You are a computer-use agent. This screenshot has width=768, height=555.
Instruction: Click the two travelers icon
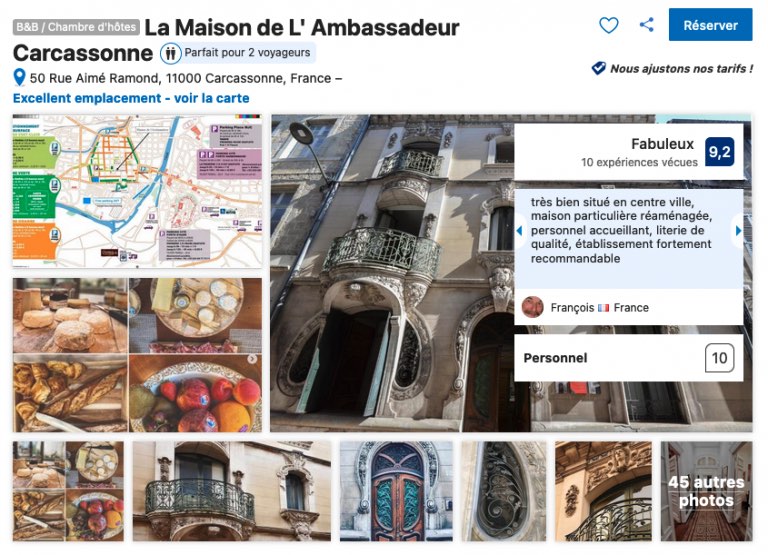coord(170,53)
